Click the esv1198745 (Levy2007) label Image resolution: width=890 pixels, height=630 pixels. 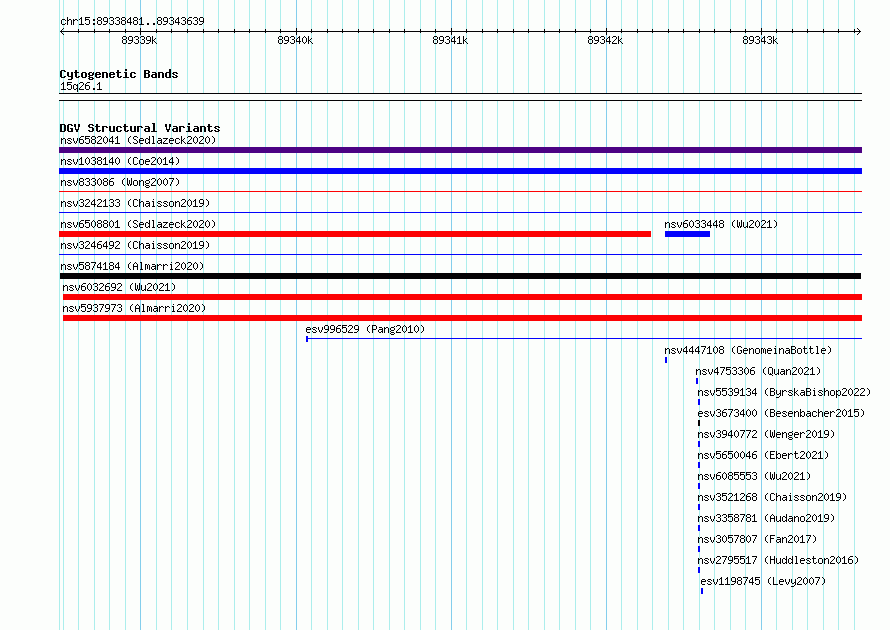pos(763,581)
